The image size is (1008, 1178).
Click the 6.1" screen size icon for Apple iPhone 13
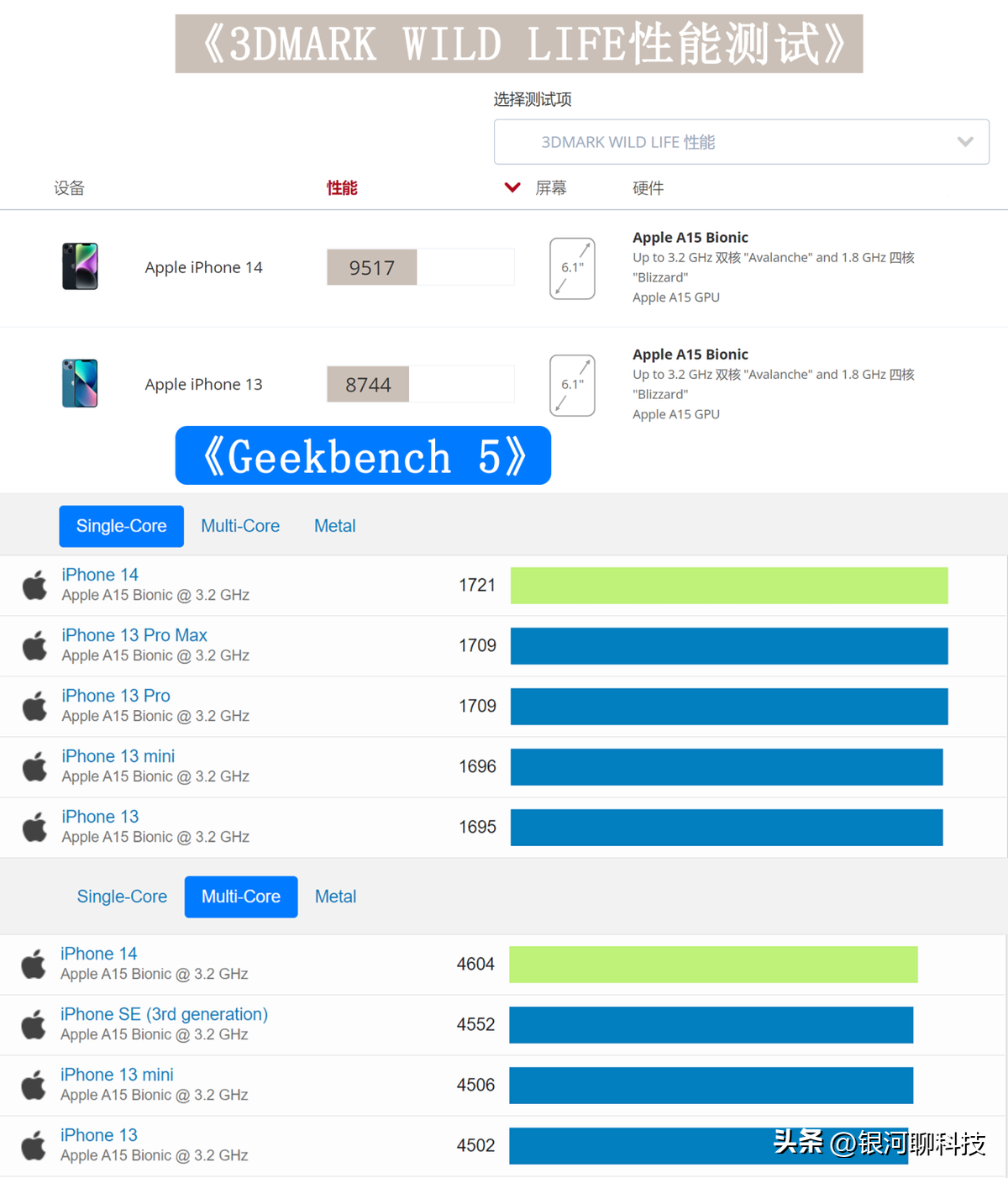point(572,385)
